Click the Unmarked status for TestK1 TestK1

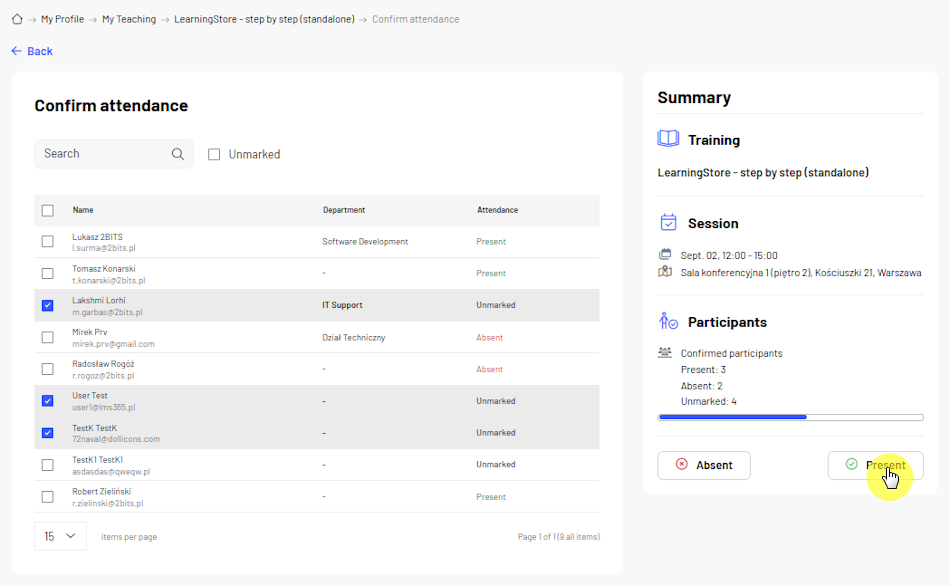coord(496,465)
